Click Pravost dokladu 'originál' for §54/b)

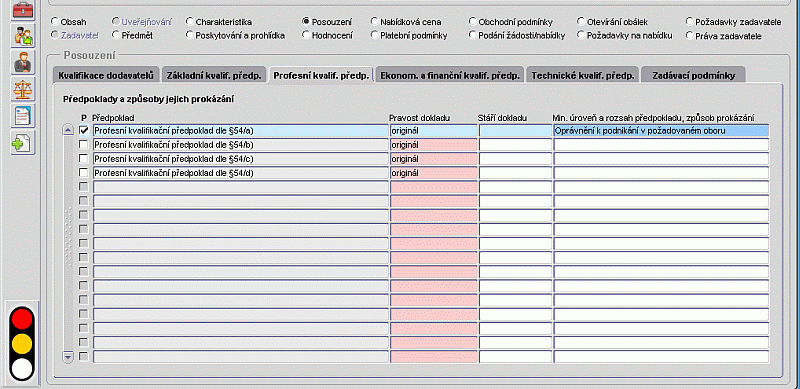(x=434, y=144)
